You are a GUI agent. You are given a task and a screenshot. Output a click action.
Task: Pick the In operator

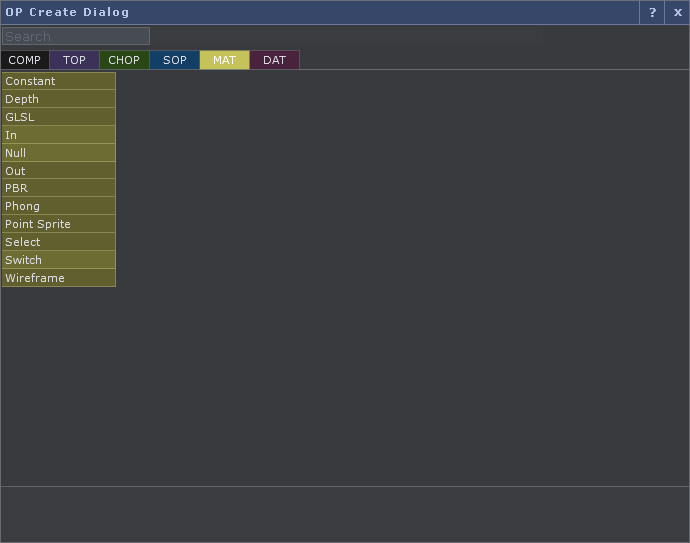pyautogui.click(x=58, y=135)
